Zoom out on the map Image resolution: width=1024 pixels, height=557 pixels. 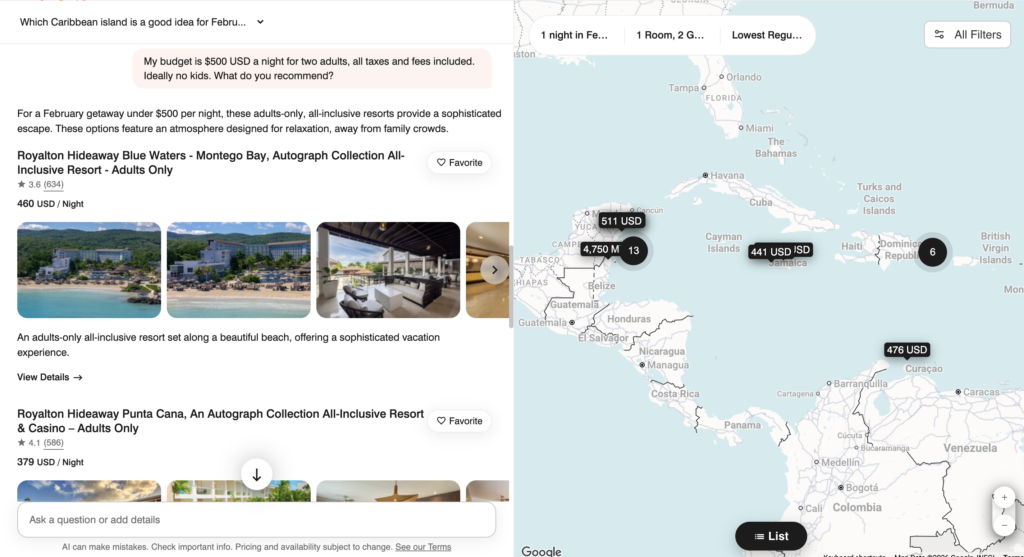(1004, 525)
